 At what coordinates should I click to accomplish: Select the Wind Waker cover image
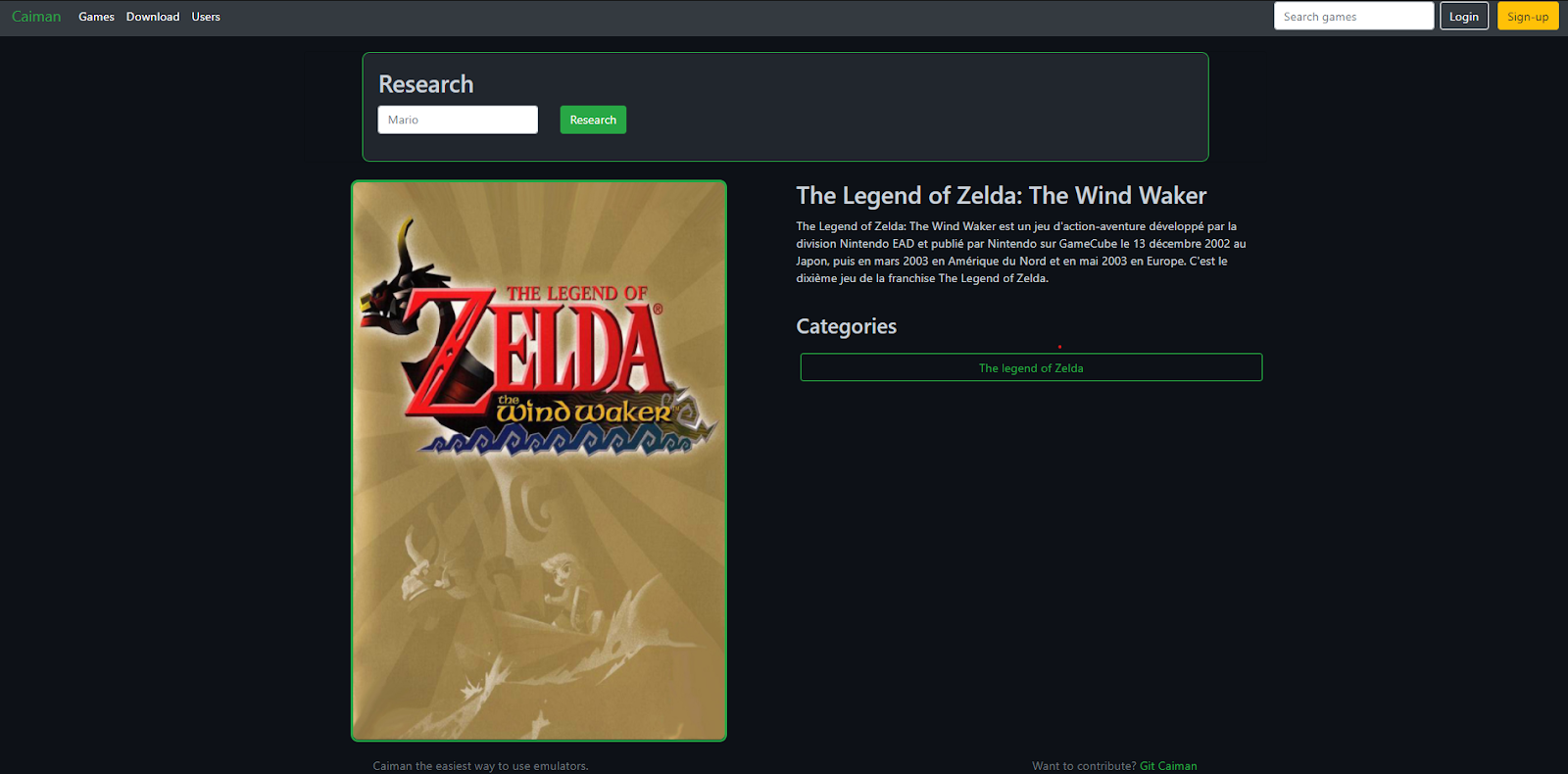[539, 460]
